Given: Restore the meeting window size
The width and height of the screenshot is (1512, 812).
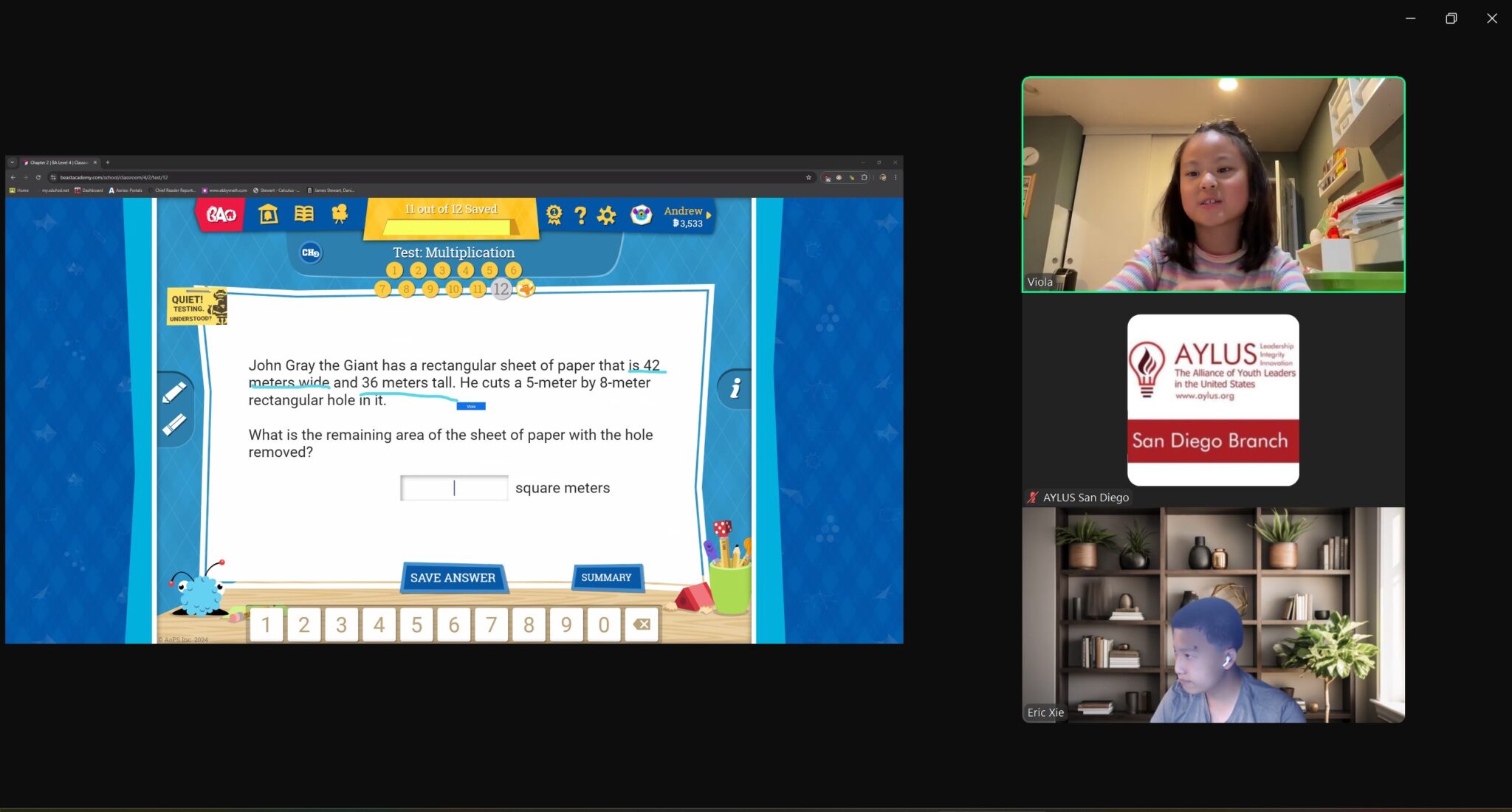Looking at the screenshot, I should [1451, 18].
